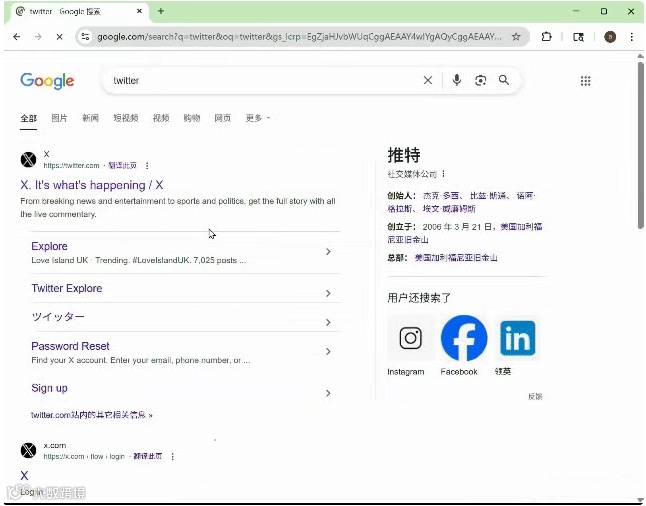Viewport: 646px width, 506px height.
Task: Translate the twitter.com result page
Action: tap(122, 166)
